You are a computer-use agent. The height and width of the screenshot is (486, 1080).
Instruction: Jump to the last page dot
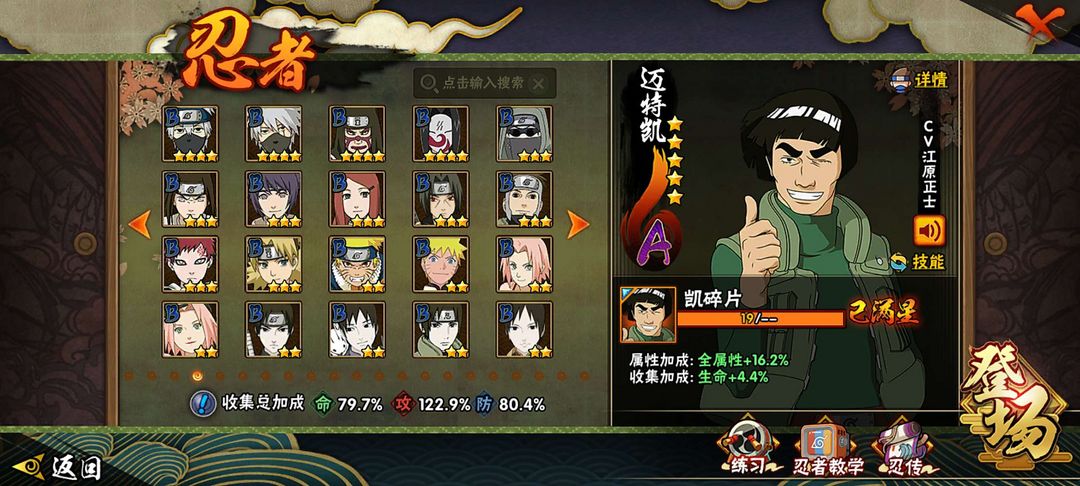(585, 376)
